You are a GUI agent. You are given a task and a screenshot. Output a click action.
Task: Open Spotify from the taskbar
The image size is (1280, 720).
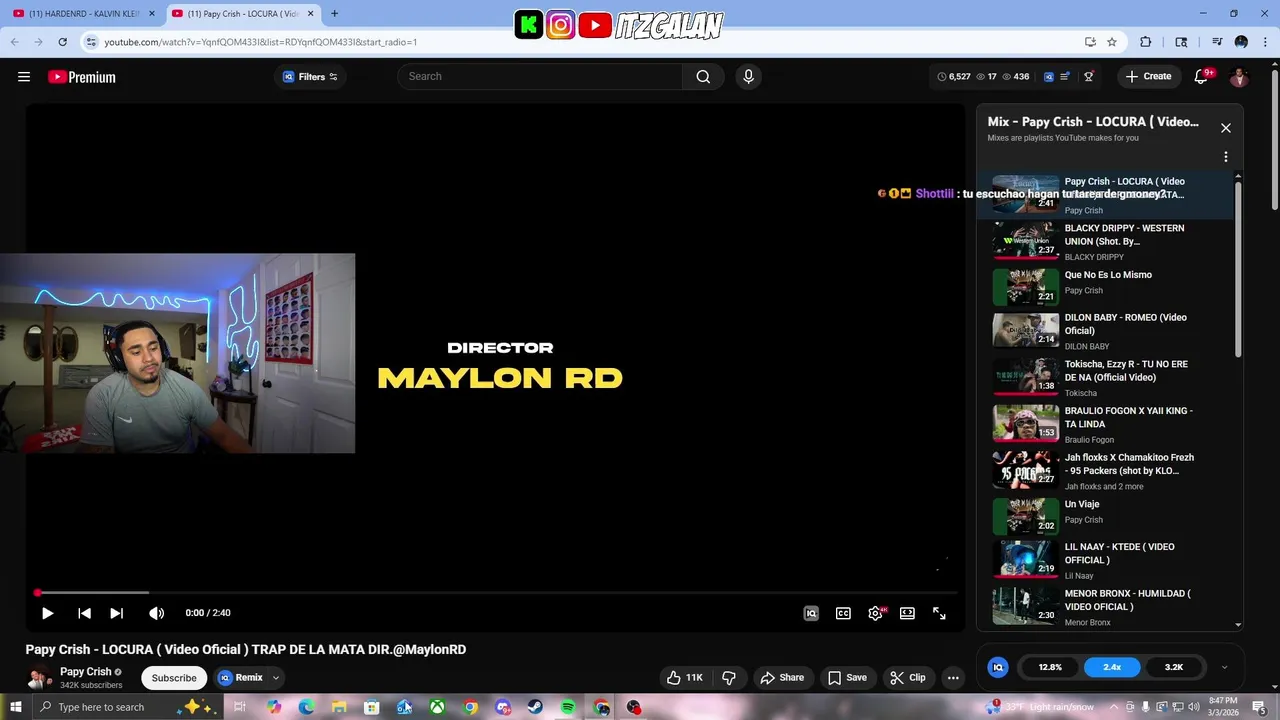568,707
